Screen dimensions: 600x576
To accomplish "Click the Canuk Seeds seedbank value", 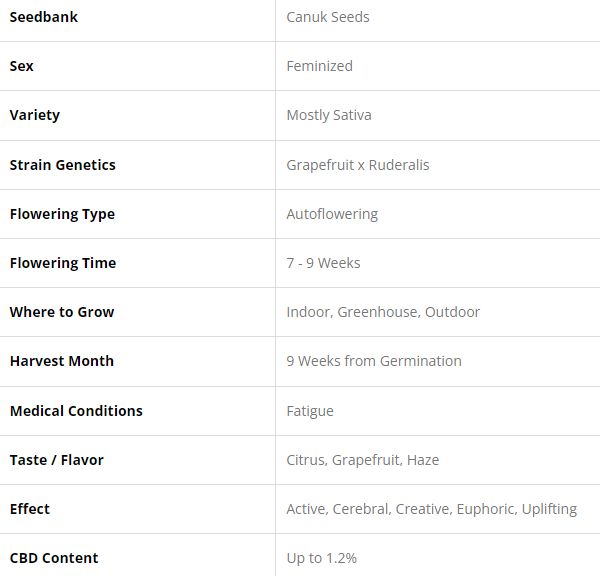I will tap(327, 17).
